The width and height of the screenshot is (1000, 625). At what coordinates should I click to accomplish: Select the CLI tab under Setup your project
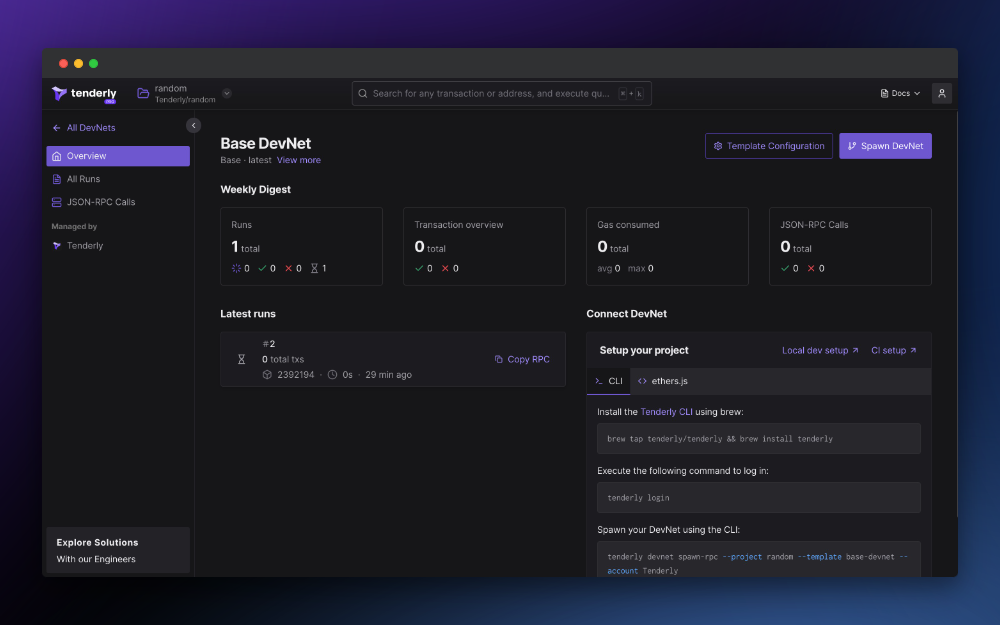tap(610, 381)
